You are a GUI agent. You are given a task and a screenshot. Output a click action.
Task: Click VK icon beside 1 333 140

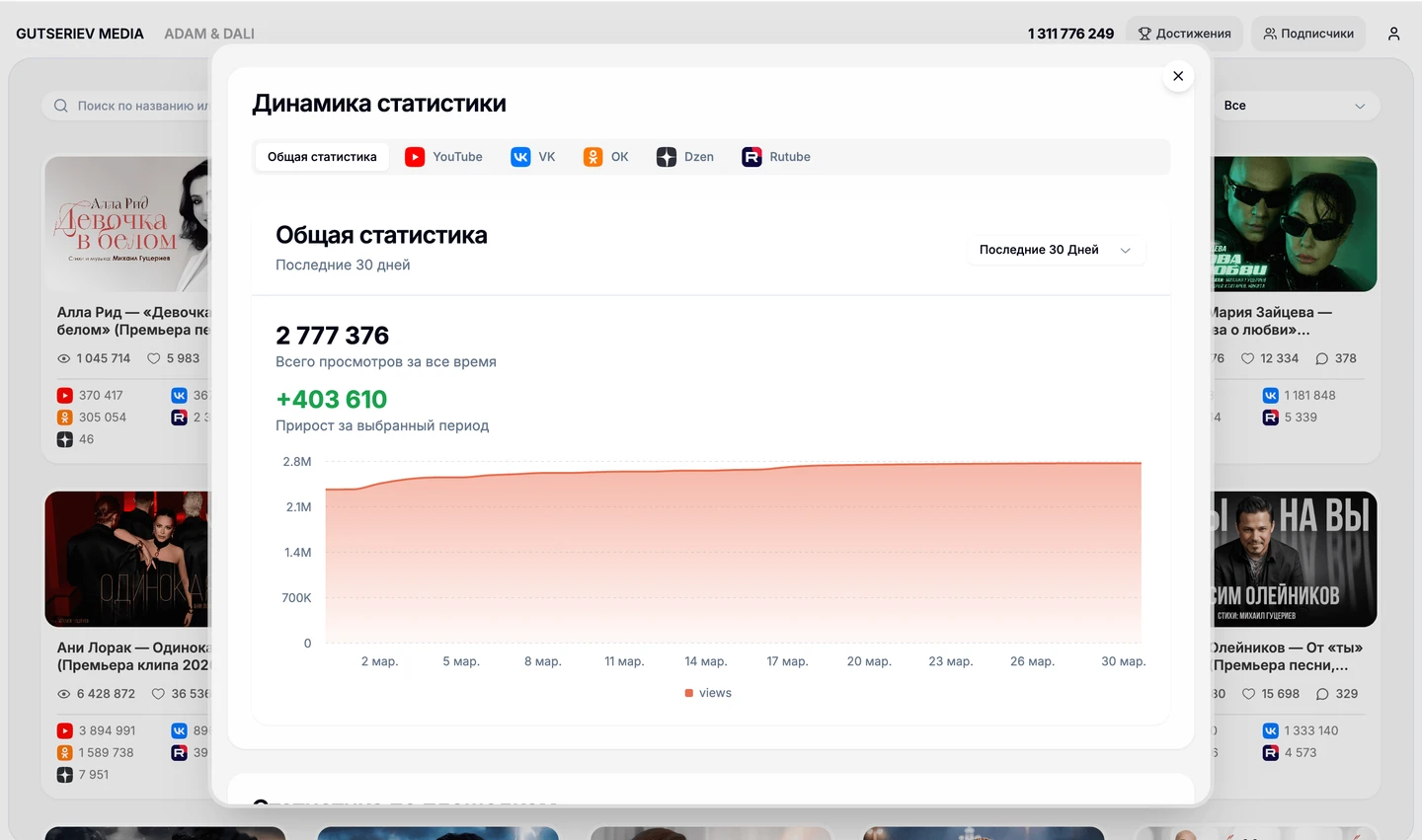[1271, 731]
